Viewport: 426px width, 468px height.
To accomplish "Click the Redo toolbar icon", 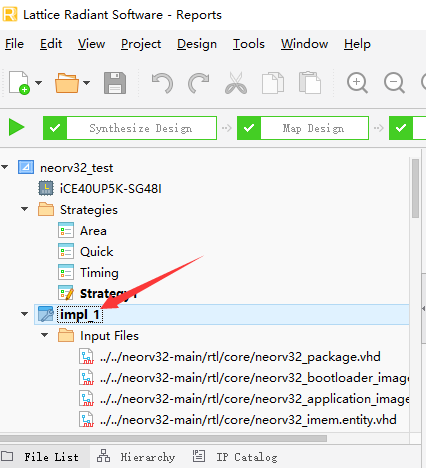I will pyautogui.click(x=199, y=83).
